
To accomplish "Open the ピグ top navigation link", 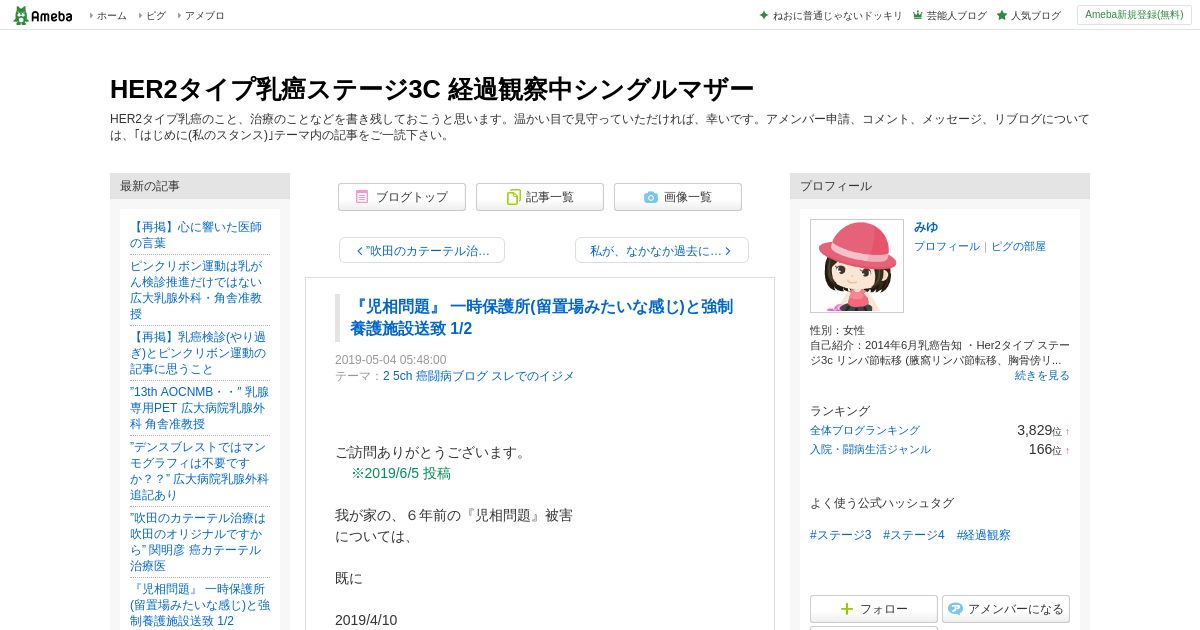I will click(x=156, y=15).
